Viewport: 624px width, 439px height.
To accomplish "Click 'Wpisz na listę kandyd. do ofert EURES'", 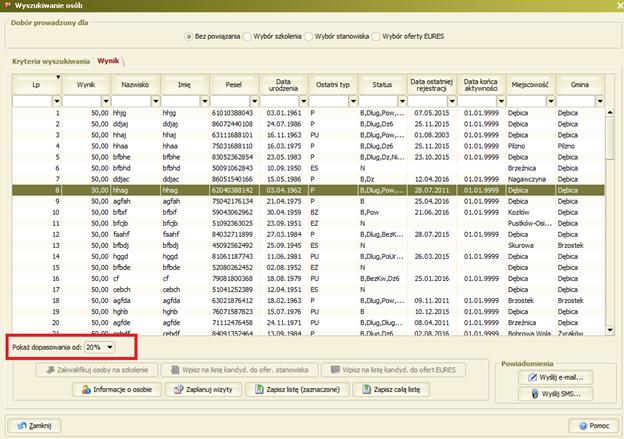I will [393, 370].
